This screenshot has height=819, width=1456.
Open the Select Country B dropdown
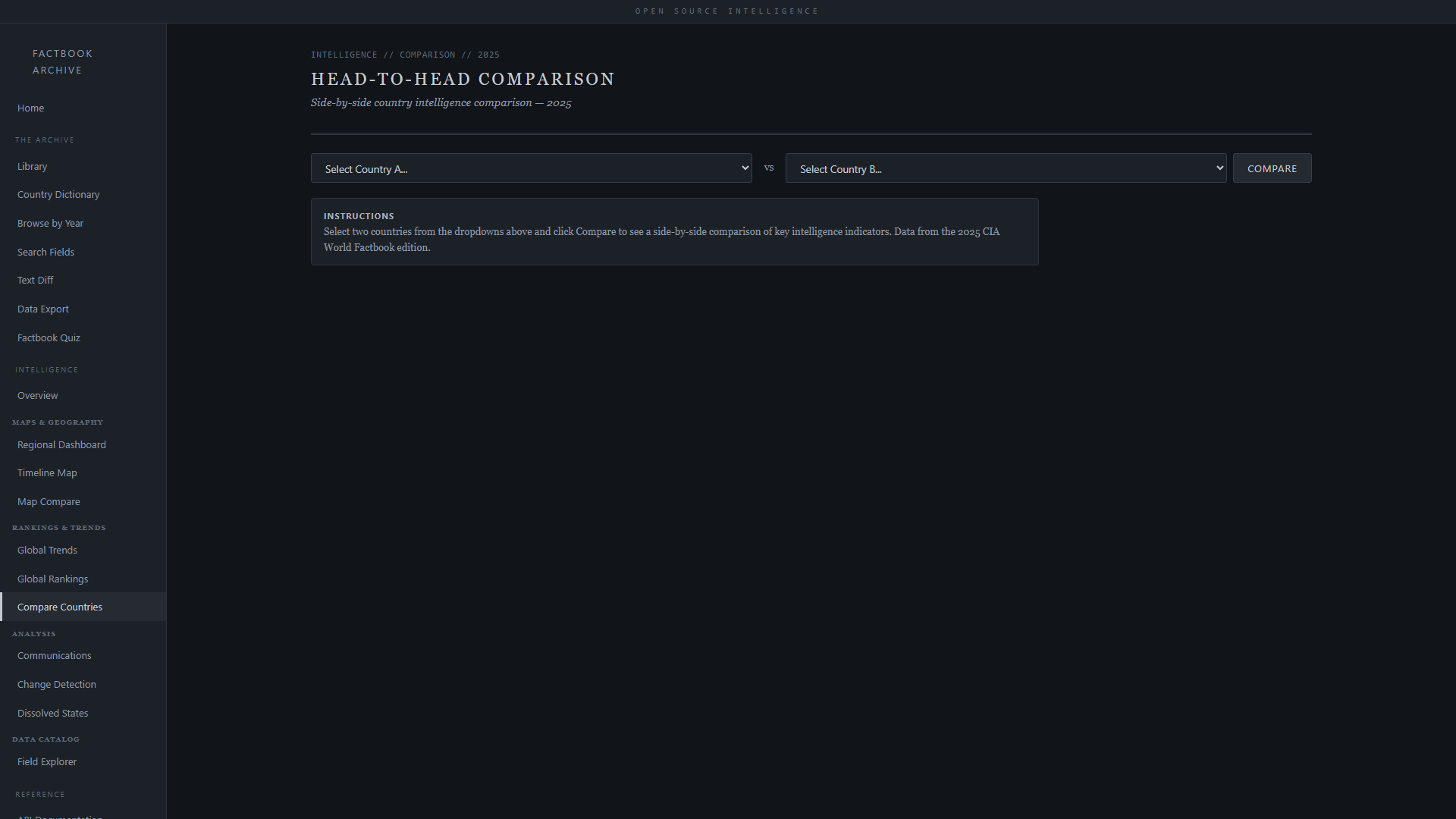click(1006, 168)
